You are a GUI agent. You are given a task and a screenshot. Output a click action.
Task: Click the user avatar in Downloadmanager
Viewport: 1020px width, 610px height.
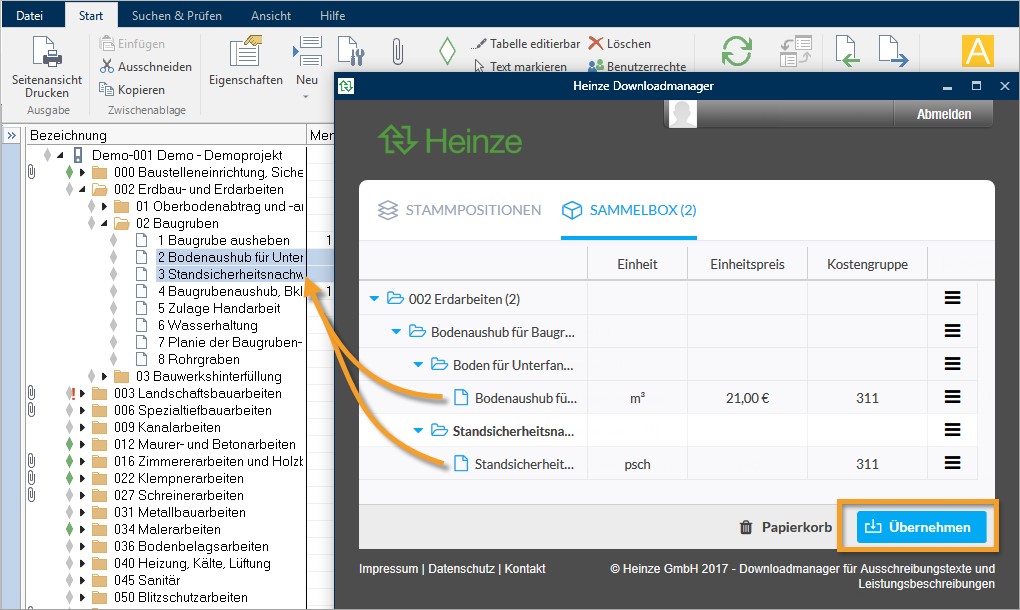pyautogui.click(x=683, y=114)
